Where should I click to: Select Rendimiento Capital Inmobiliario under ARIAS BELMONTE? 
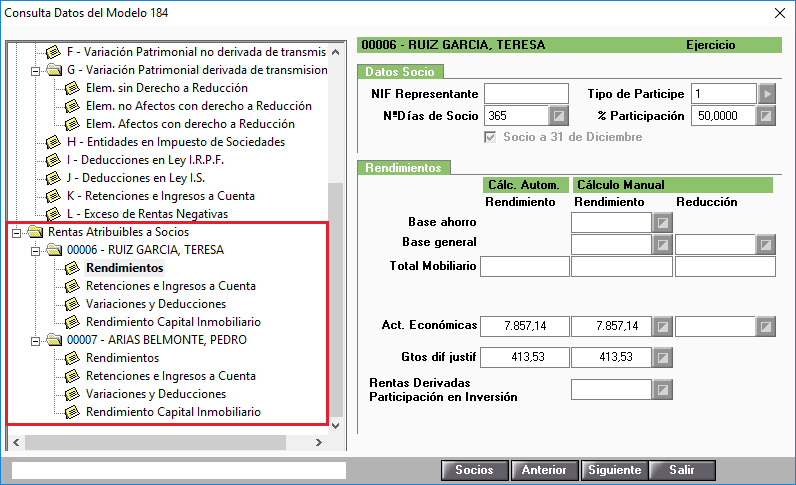(173, 412)
